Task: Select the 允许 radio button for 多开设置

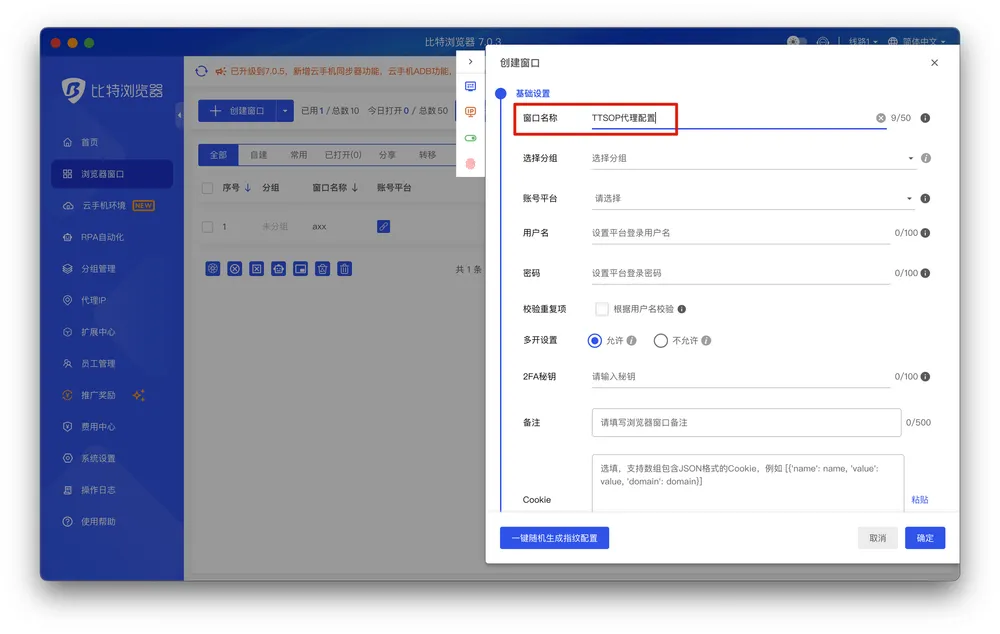Action: coord(595,341)
